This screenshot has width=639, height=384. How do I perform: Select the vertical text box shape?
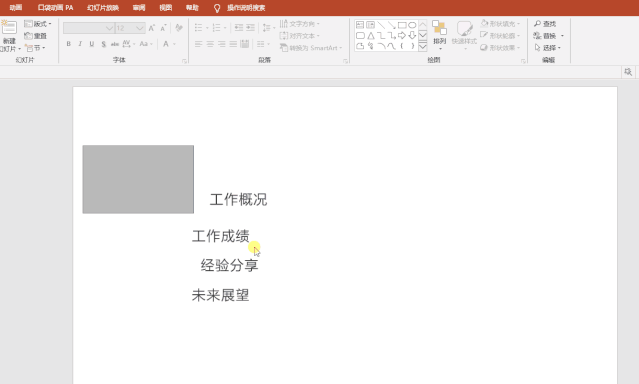click(x=370, y=25)
